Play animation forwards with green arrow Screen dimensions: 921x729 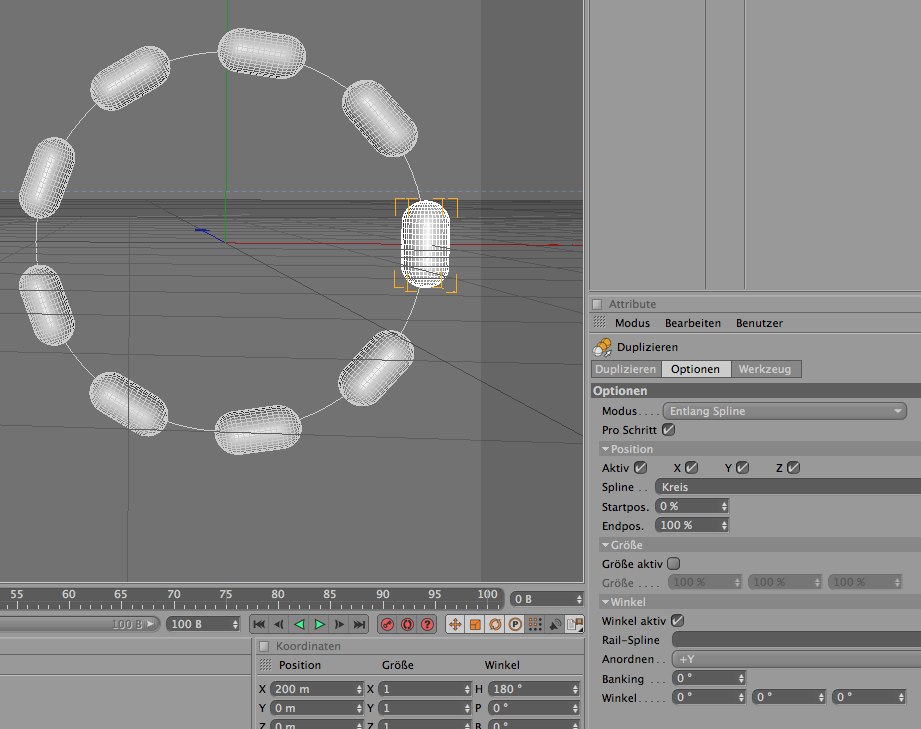pos(320,624)
